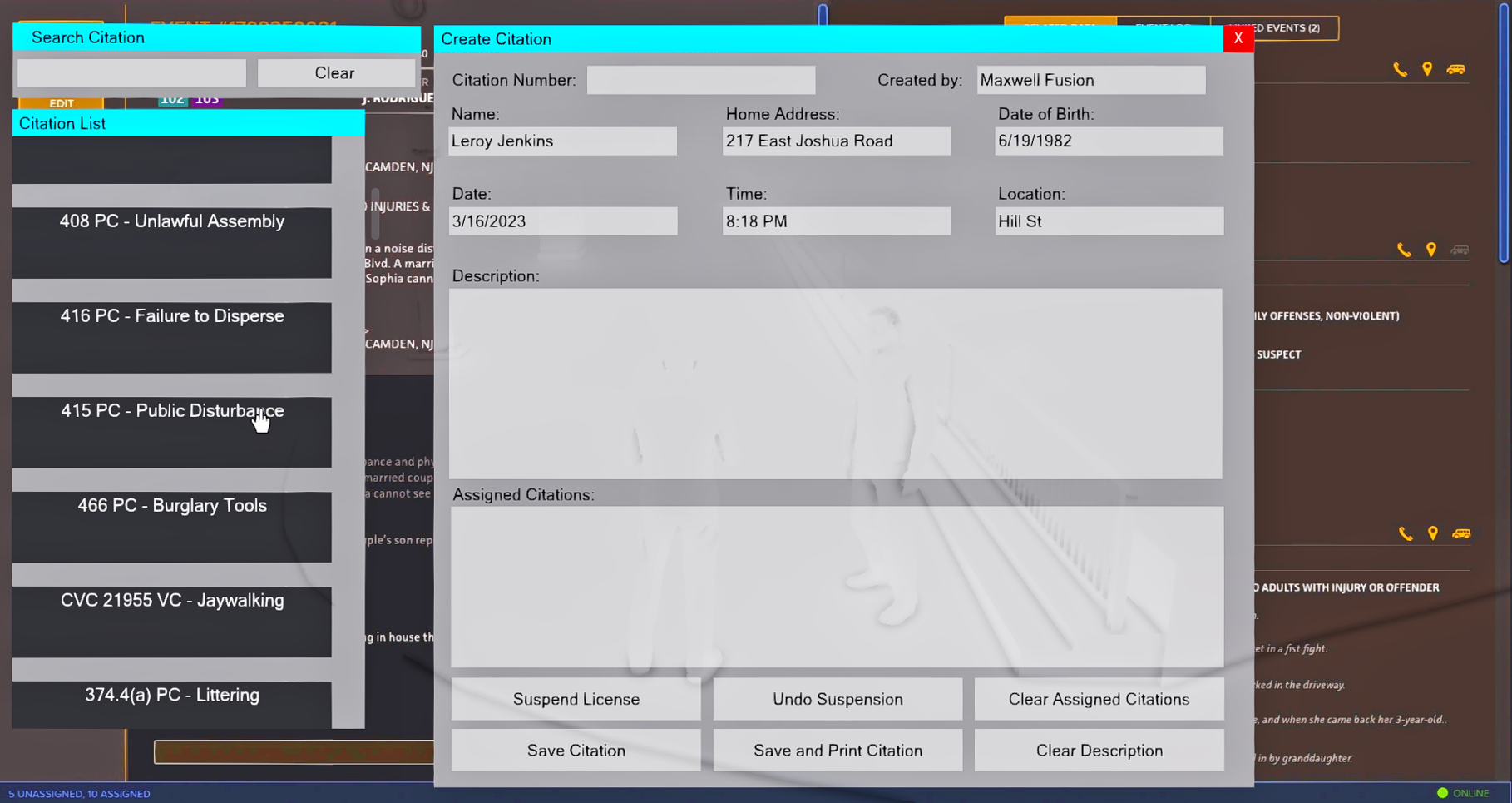Click the orange vehicle icon in the top event row
This screenshot has height=803, width=1512.
tap(1455, 70)
